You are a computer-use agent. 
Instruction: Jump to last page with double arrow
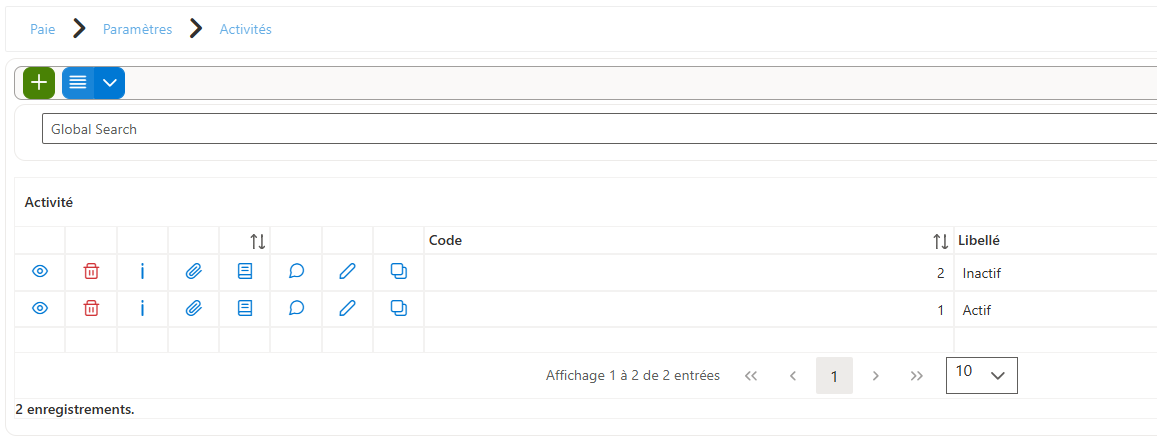[x=916, y=376]
